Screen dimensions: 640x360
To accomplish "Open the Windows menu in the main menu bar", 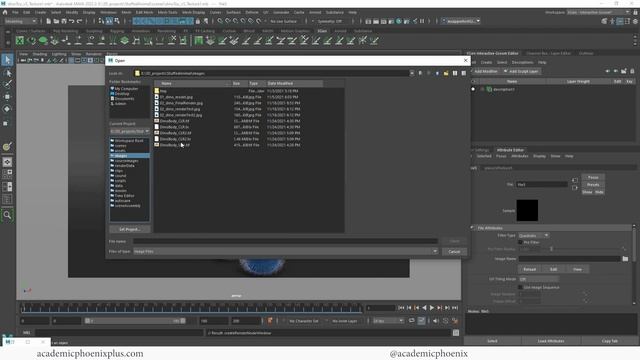I will pos(108,12).
